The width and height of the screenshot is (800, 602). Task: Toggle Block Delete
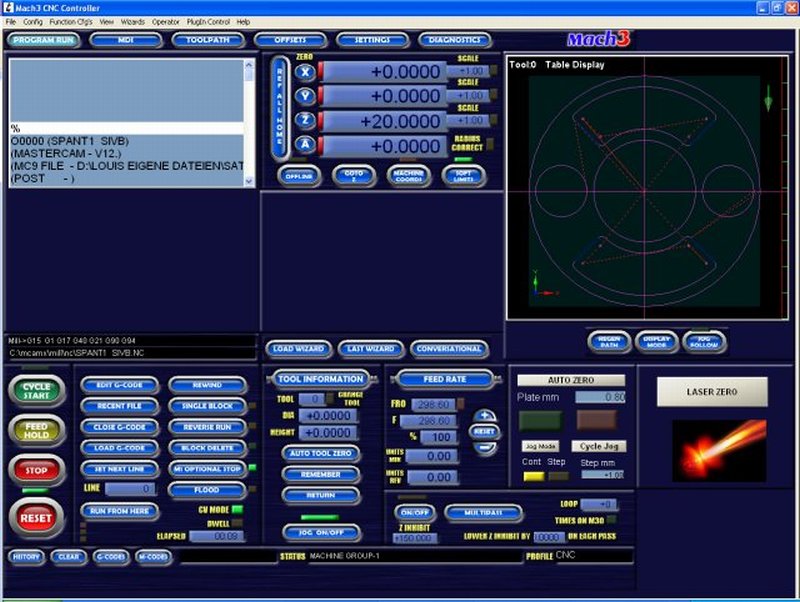[x=207, y=447]
